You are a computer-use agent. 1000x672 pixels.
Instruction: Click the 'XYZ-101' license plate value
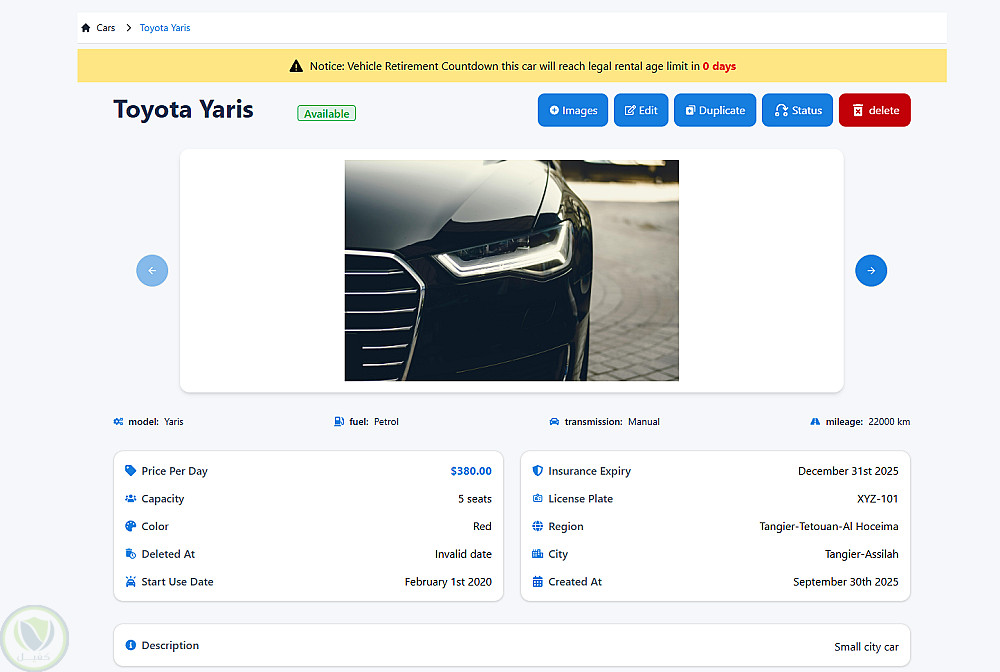[878, 499]
